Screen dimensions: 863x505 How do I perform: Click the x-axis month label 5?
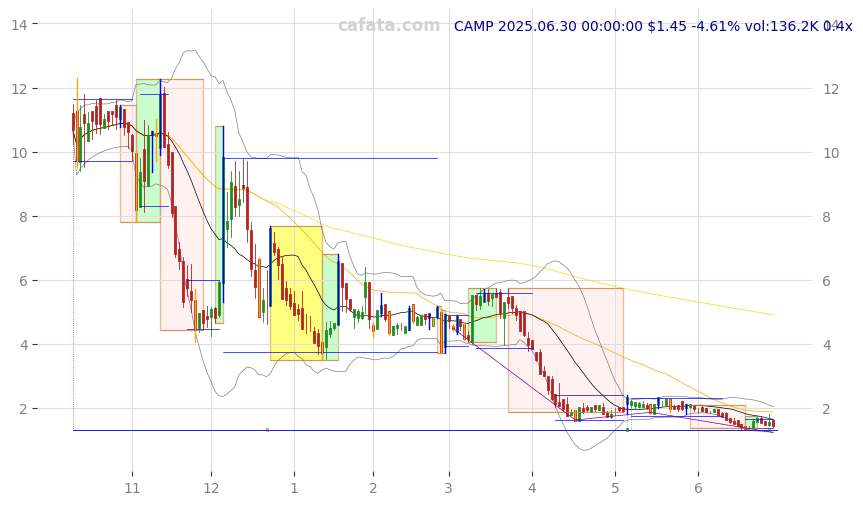pos(615,488)
